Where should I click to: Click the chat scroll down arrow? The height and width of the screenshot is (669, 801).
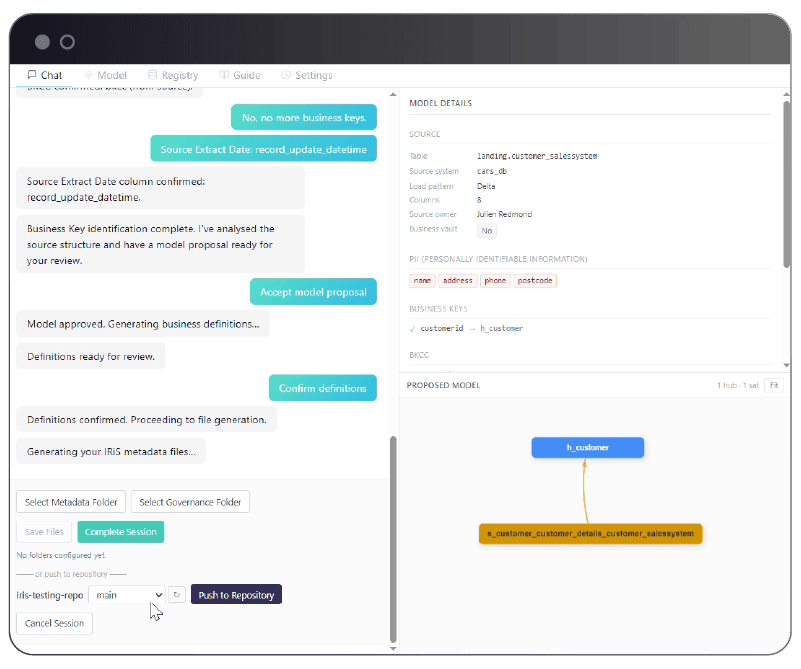(x=393, y=649)
